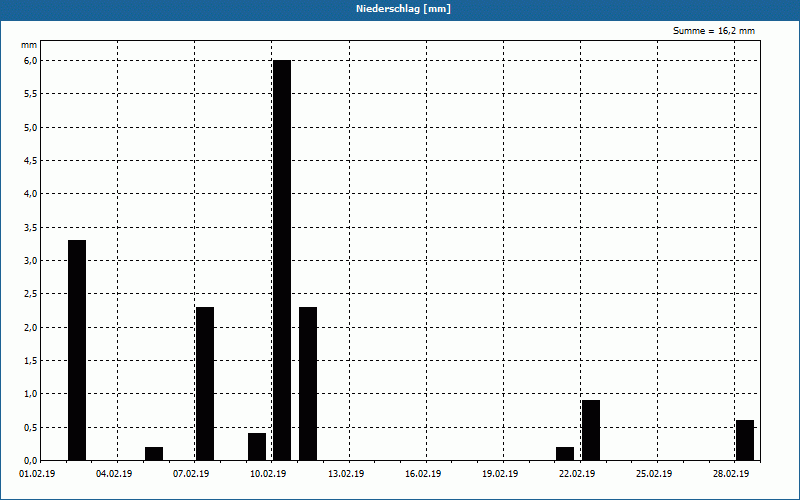800x500 pixels.
Task: Click the 0,6 mm bar at 28.02.19
Action: coord(745,440)
